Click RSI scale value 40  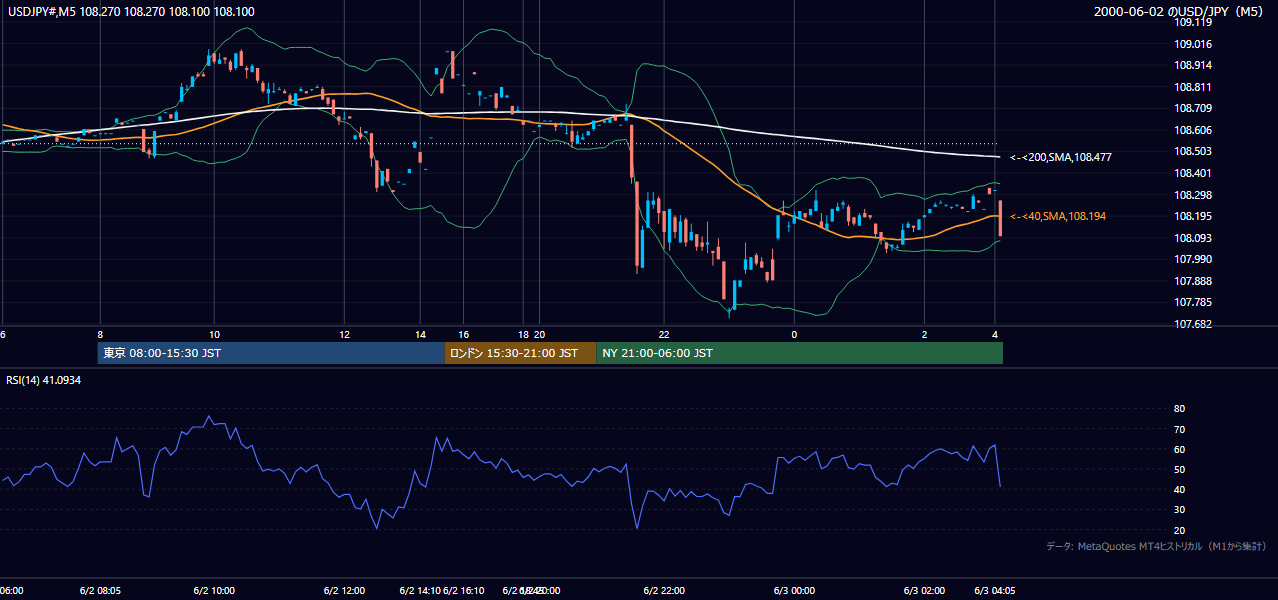click(1180, 490)
